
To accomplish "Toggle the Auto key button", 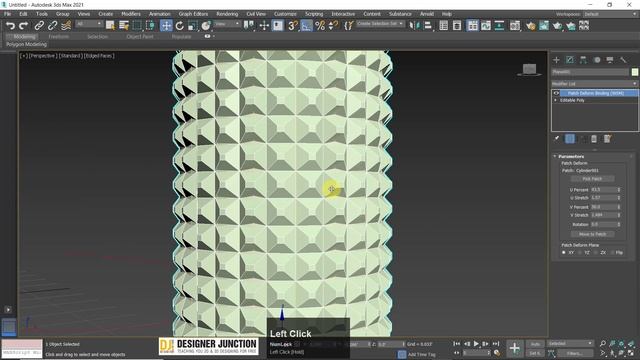I will (x=535, y=344).
